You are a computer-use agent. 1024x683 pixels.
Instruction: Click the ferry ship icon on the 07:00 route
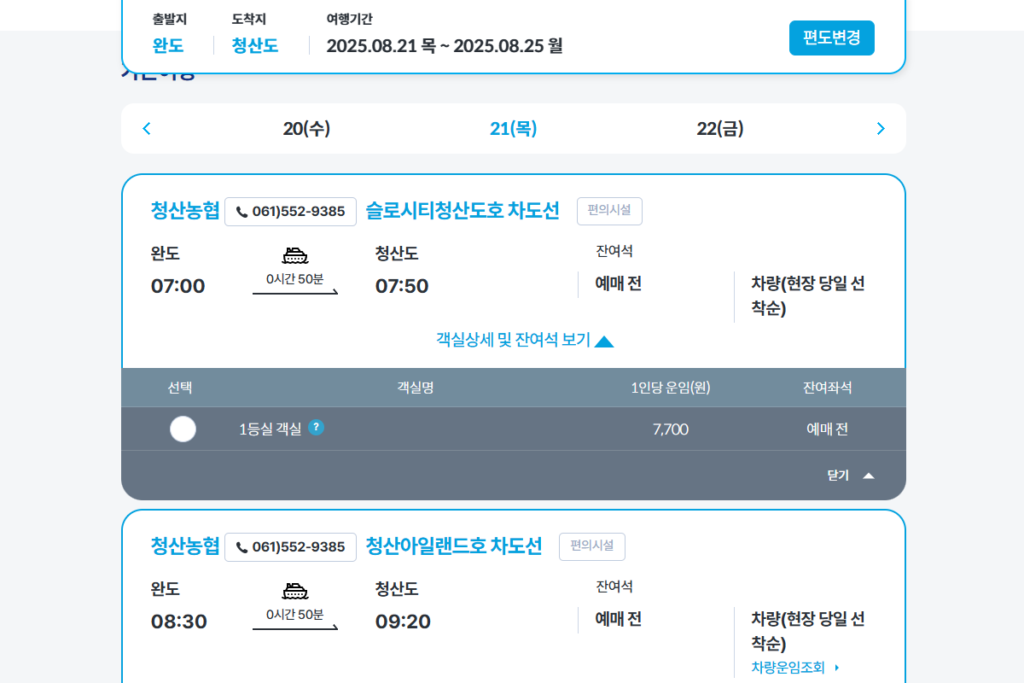pos(296,254)
